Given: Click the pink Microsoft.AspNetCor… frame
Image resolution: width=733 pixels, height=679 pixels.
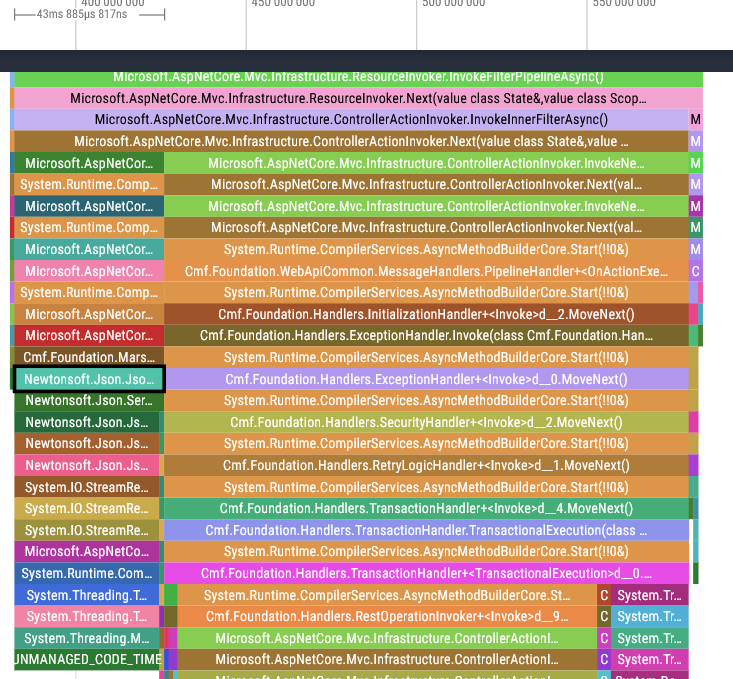Looking at the screenshot, I should [89, 271].
